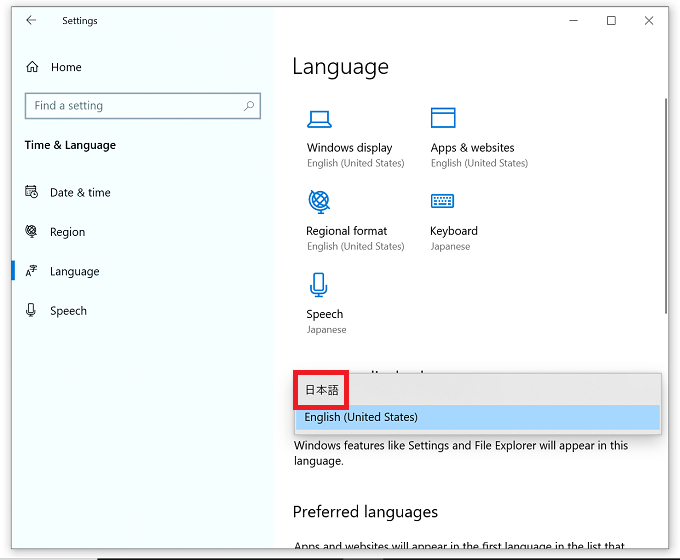The width and height of the screenshot is (680, 560).
Task: Open the Speech microphone tile icon
Action: coord(318,285)
